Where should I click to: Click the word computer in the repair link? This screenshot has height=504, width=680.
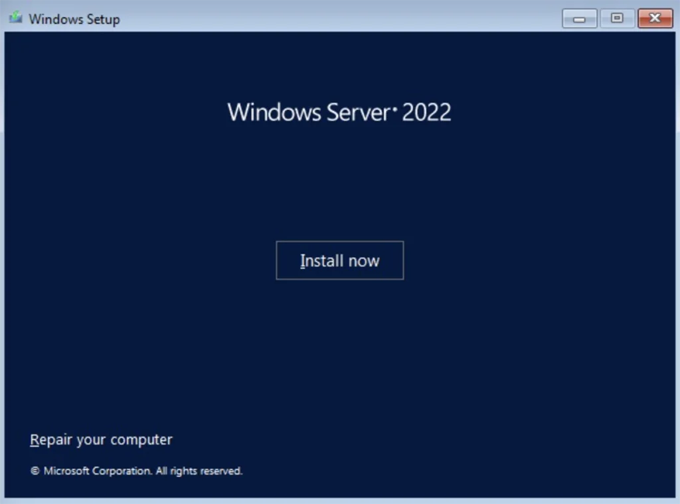coord(140,440)
